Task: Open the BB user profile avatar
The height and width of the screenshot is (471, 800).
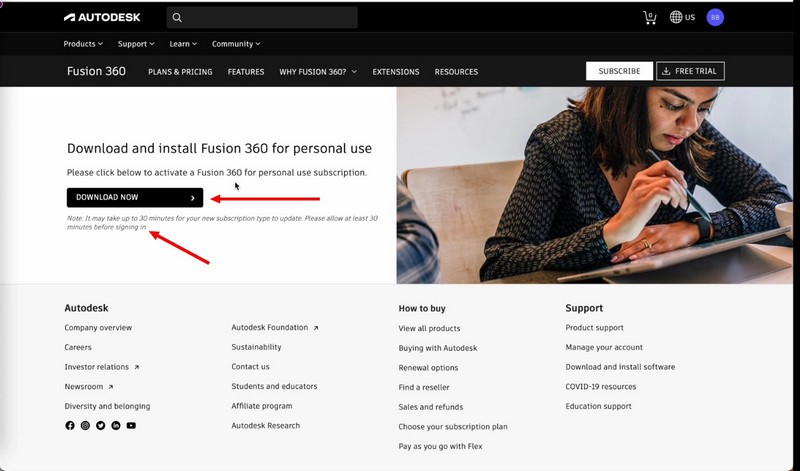Action: (x=714, y=17)
